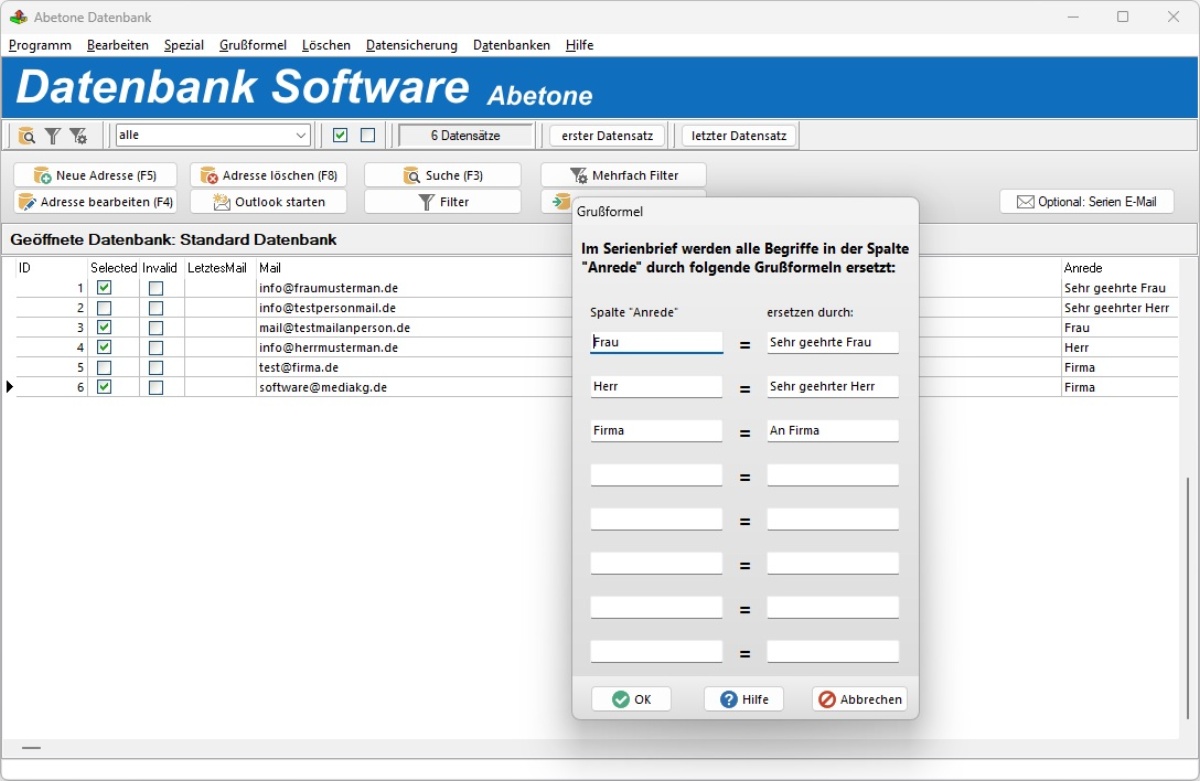Screen dimensions: 1200x781
Task: Click the 'Frau' Anrede input field
Action: pyautogui.click(x=655, y=342)
